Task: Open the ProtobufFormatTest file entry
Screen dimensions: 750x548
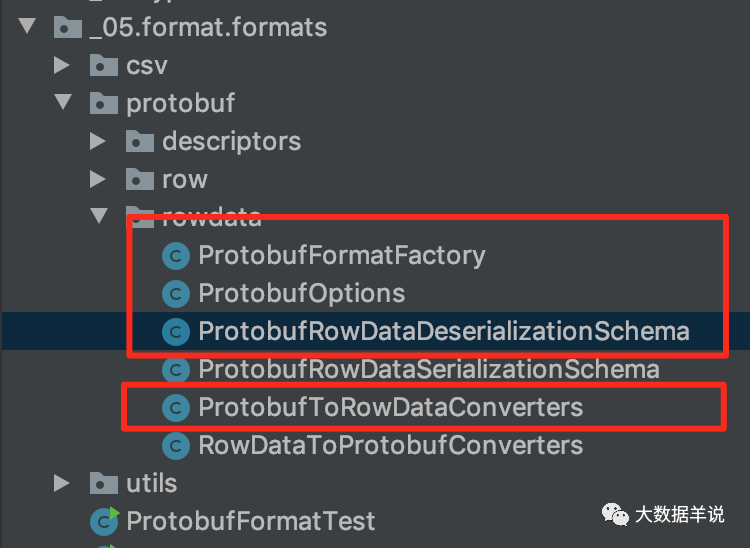Action: tap(251, 521)
